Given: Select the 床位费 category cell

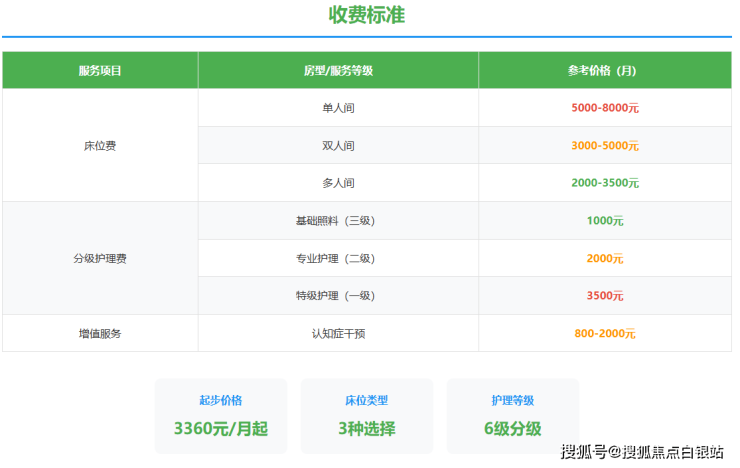Looking at the screenshot, I should pos(100,146).
